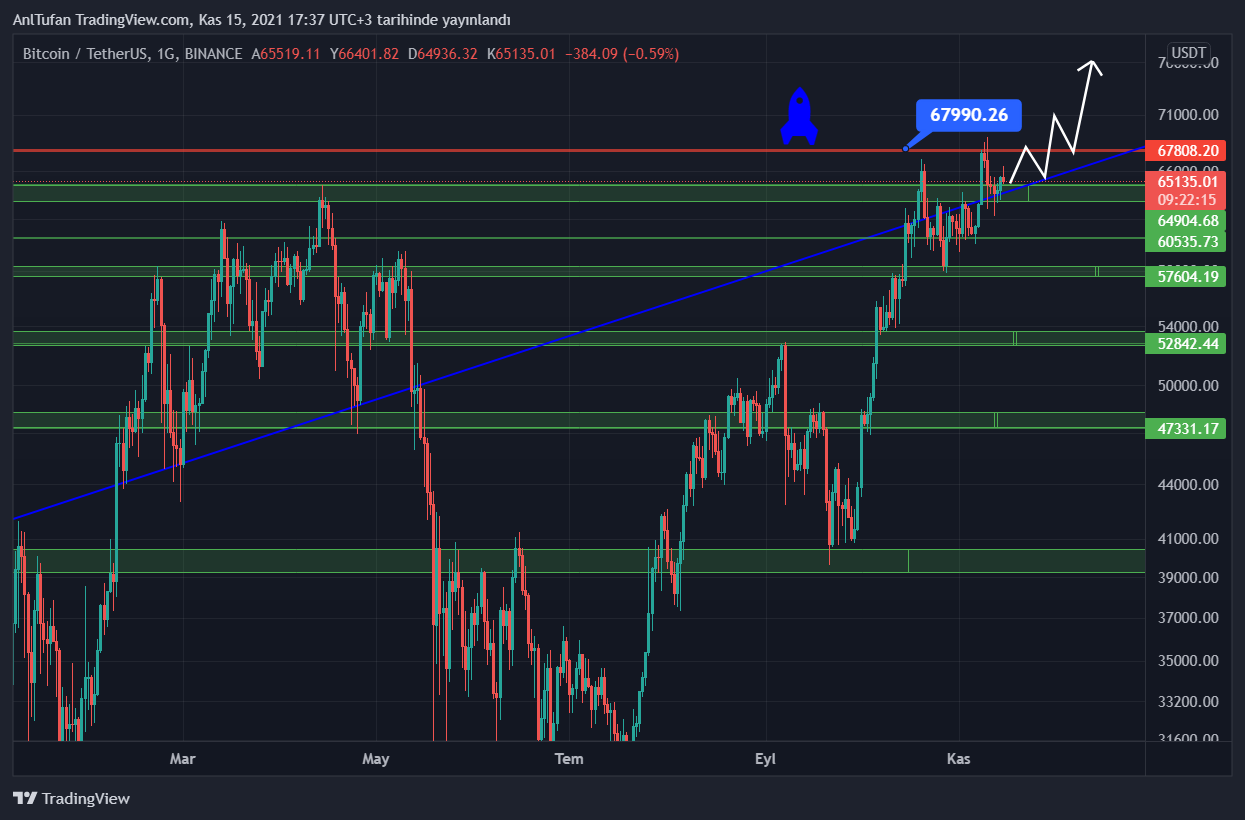Click the blue rocket icon above resistance
1245x820 pixels.
point(798,116)
